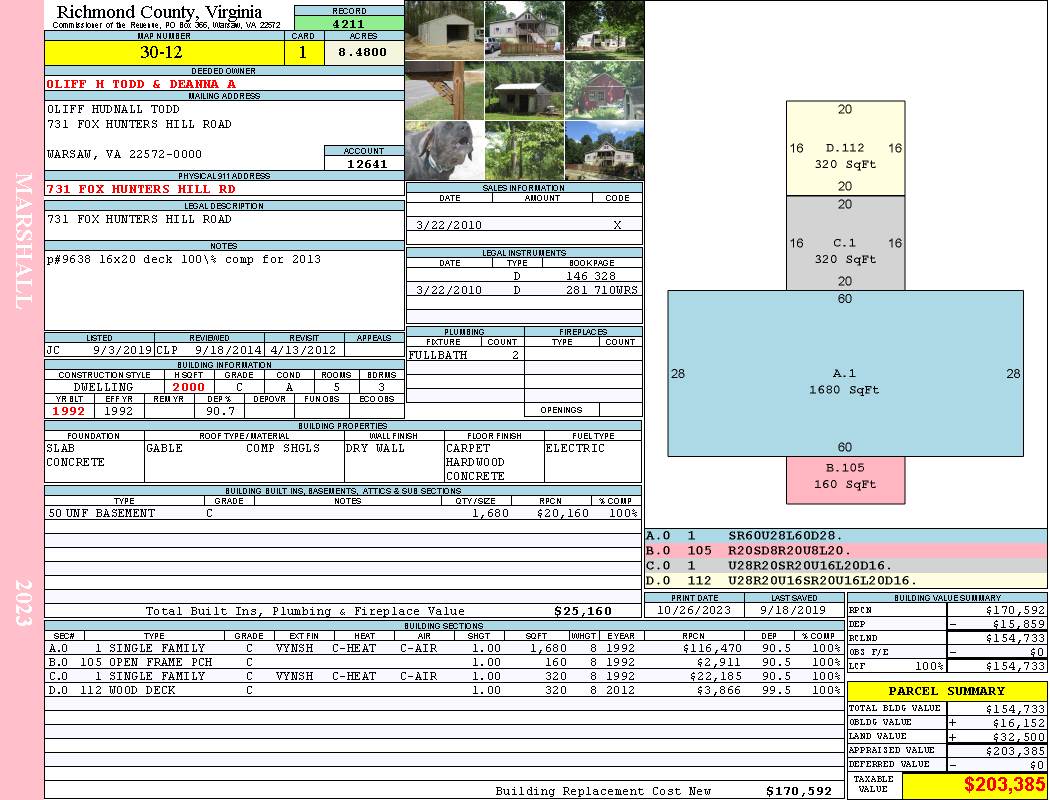Image resolution: width=1050 pixels, height=800 pixels.
Task: Click record number 4211
Action: pyautogui.click(x=349, y=23)
